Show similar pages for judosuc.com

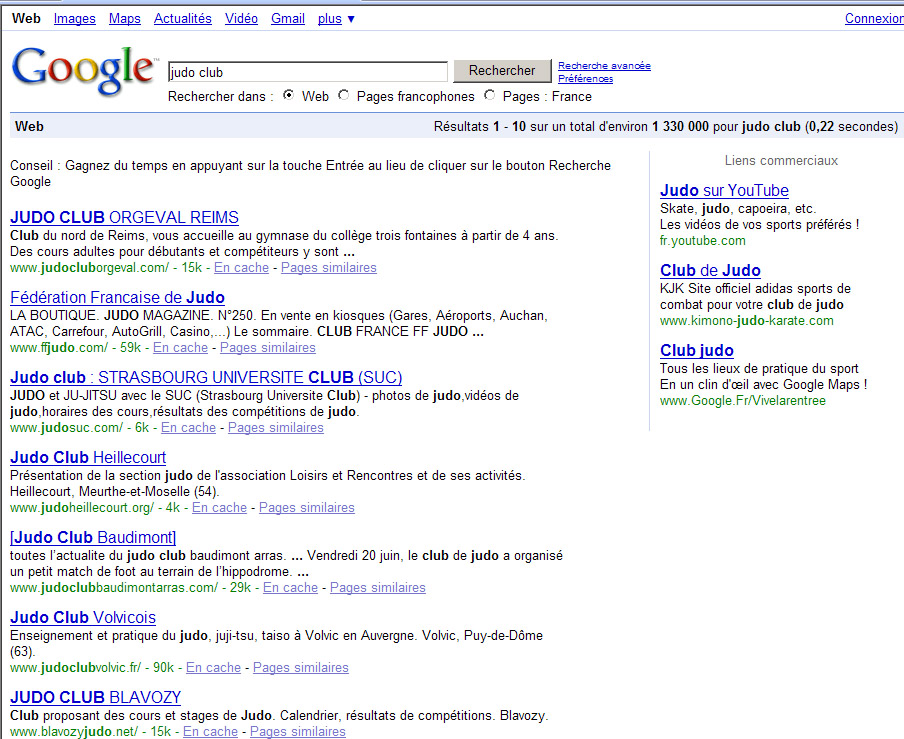276,428
